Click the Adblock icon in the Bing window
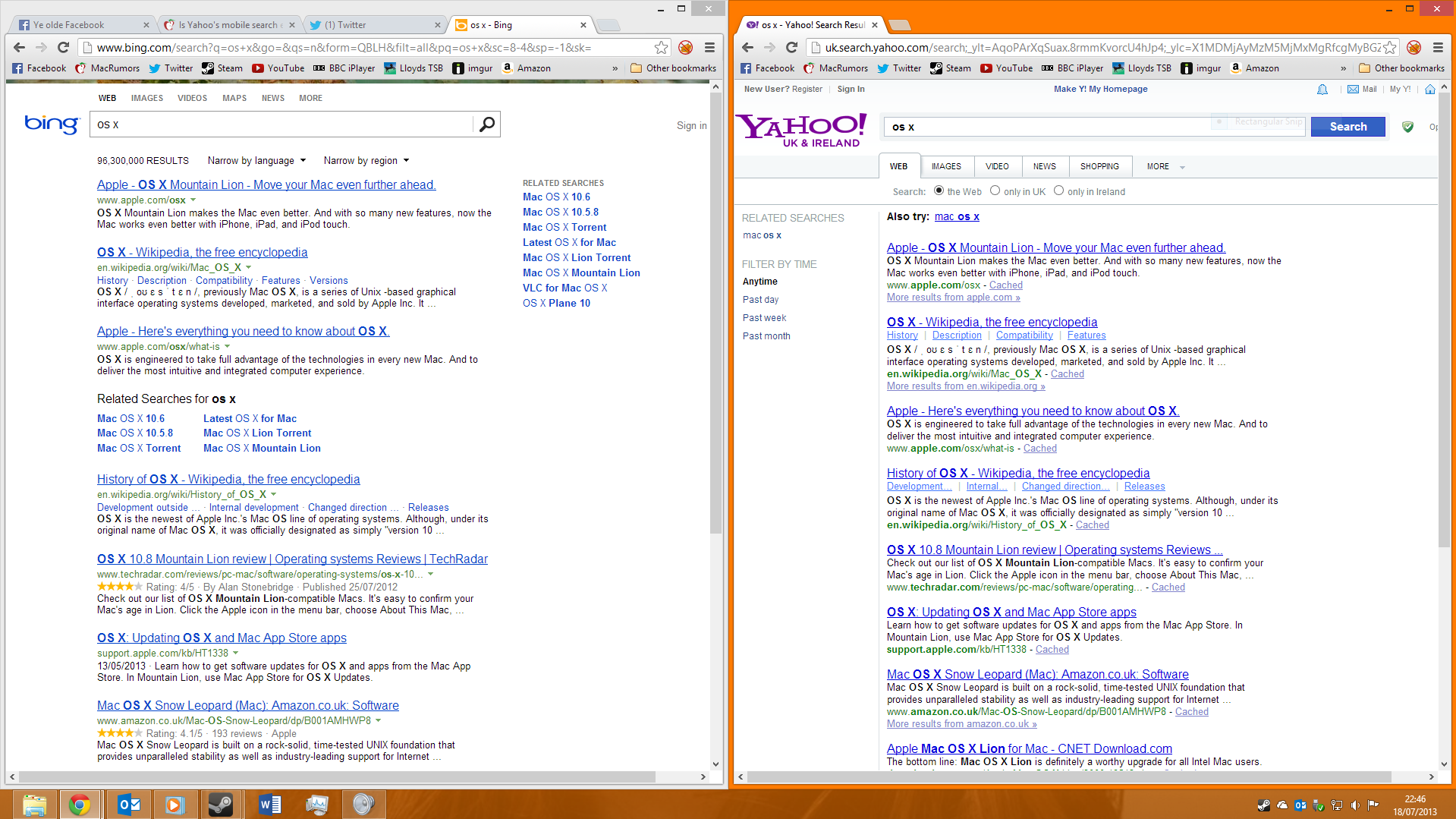Image resolution: width=1456 pixels, height=819 pixels. (x=685, y=47)
